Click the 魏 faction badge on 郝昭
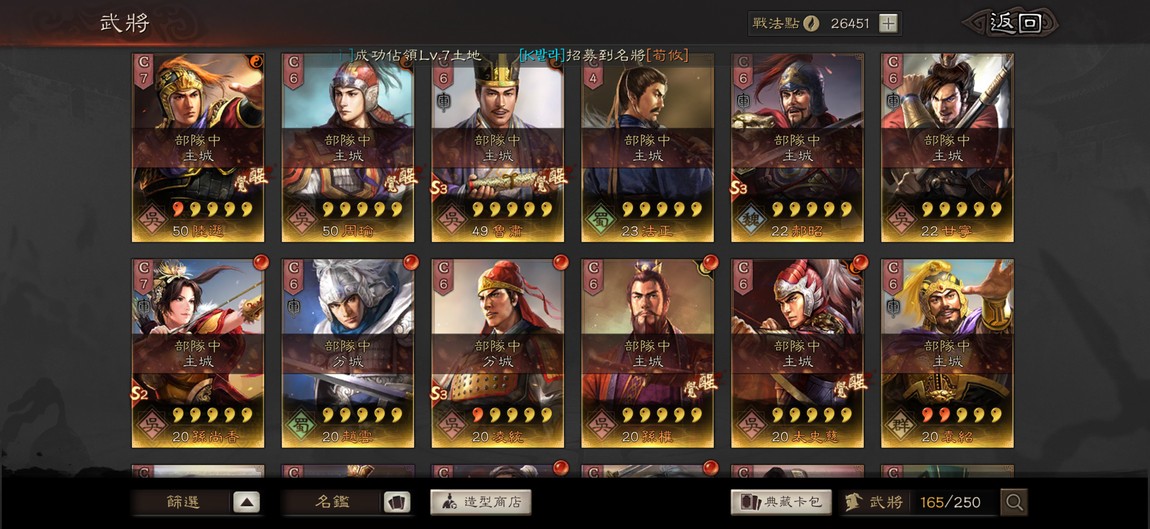Screen dimensions: 1150x529 point(751,219)
